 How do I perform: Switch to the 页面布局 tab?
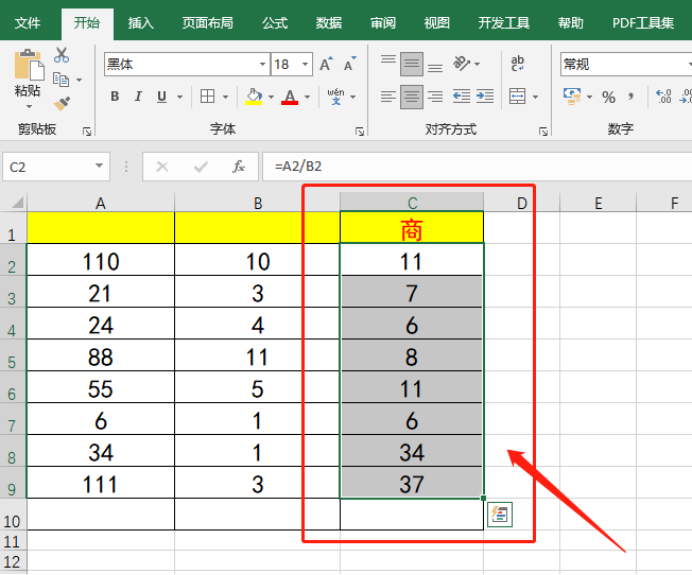point(208,23)
